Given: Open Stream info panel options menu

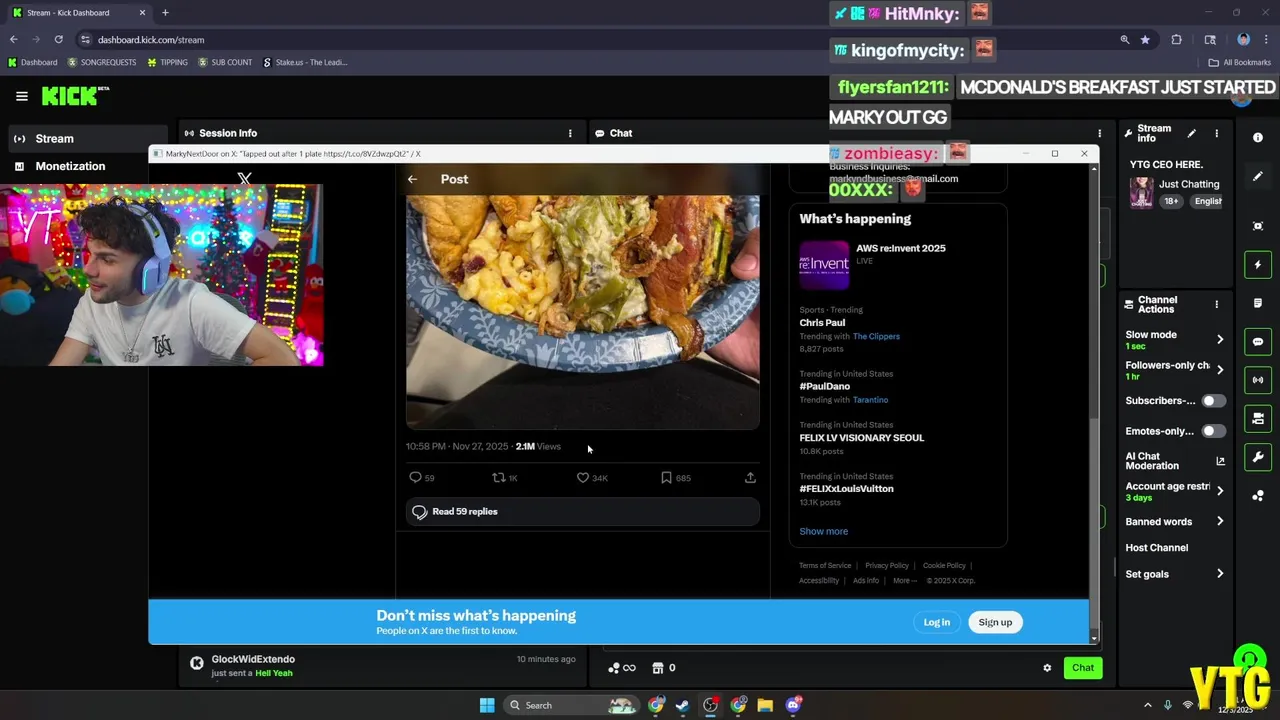Looking at the screenshot, I should pyautogui.click(x=1217, y=133).
